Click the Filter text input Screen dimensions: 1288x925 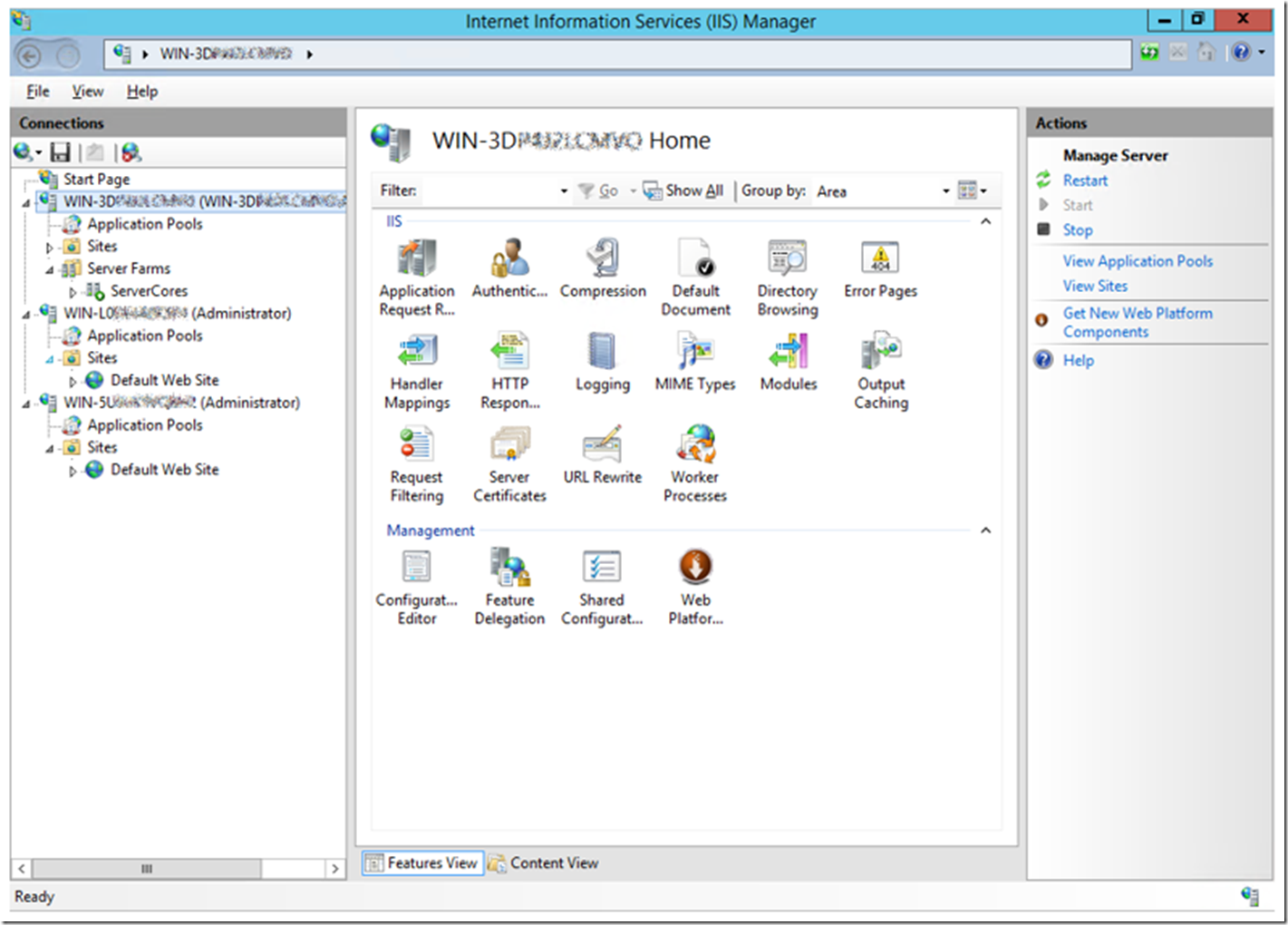click(488, 190)
